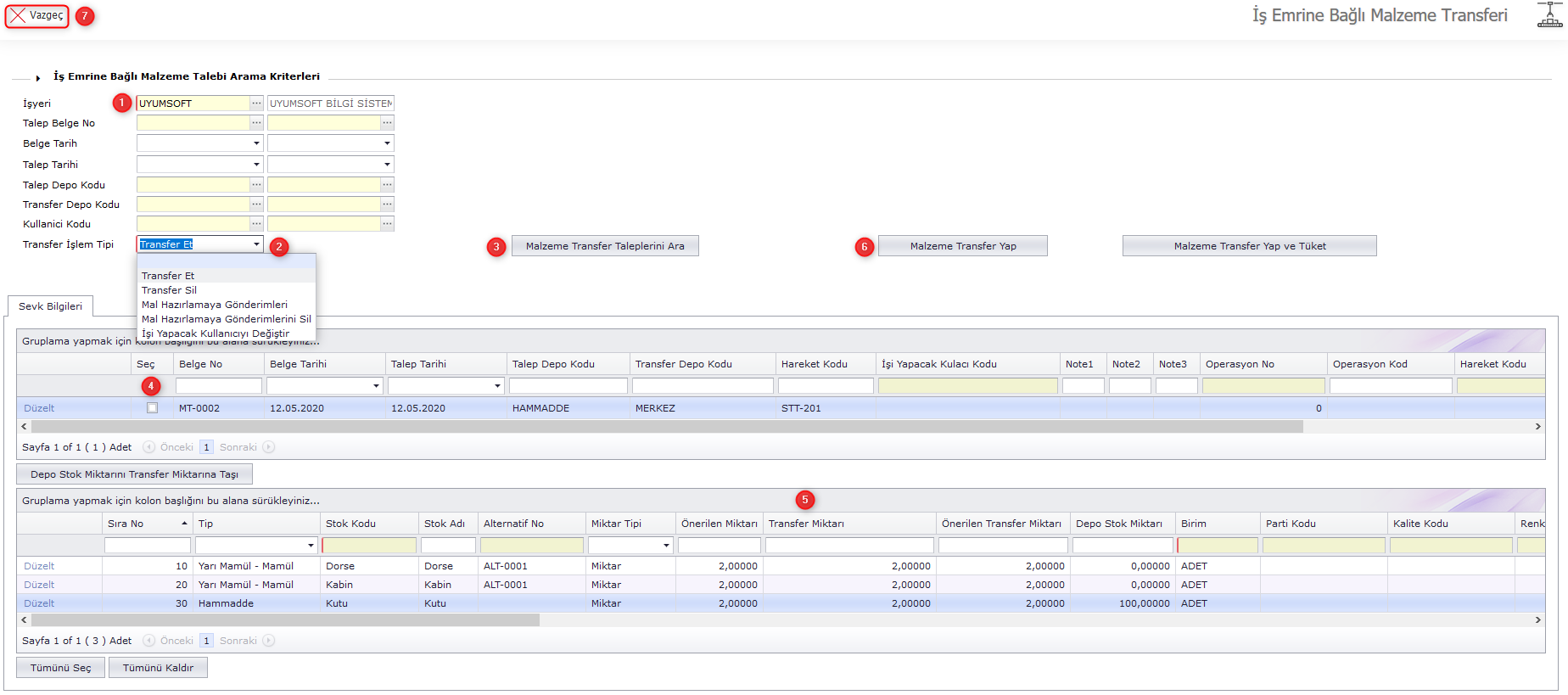Select Mal Hazırlamaya Gönderimleri option
Image resolution: width=1568 pixels, height=695 pixels.
click(214, 305)
